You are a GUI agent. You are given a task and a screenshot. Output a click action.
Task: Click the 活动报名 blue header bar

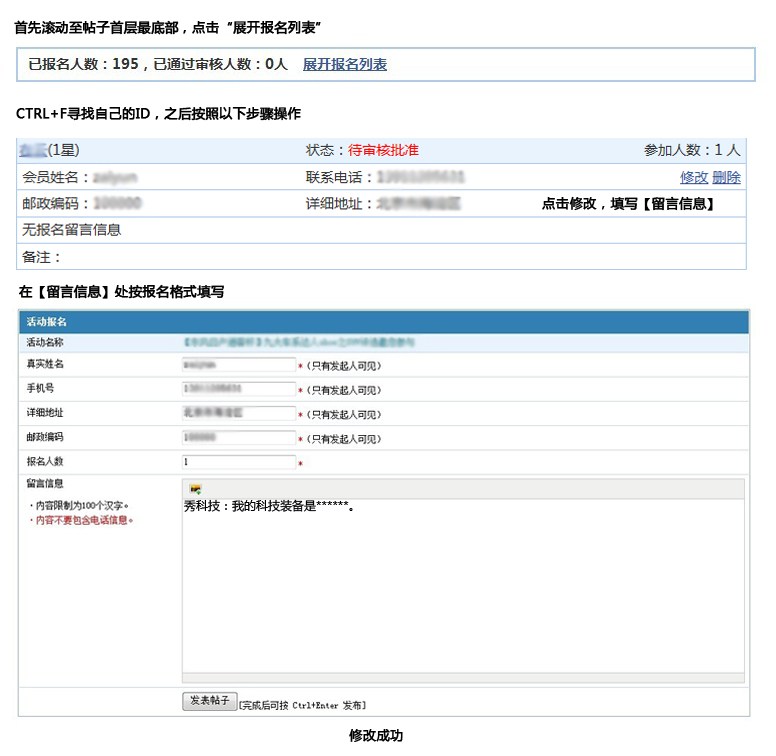pyautogui.click(x=383, y=322)
